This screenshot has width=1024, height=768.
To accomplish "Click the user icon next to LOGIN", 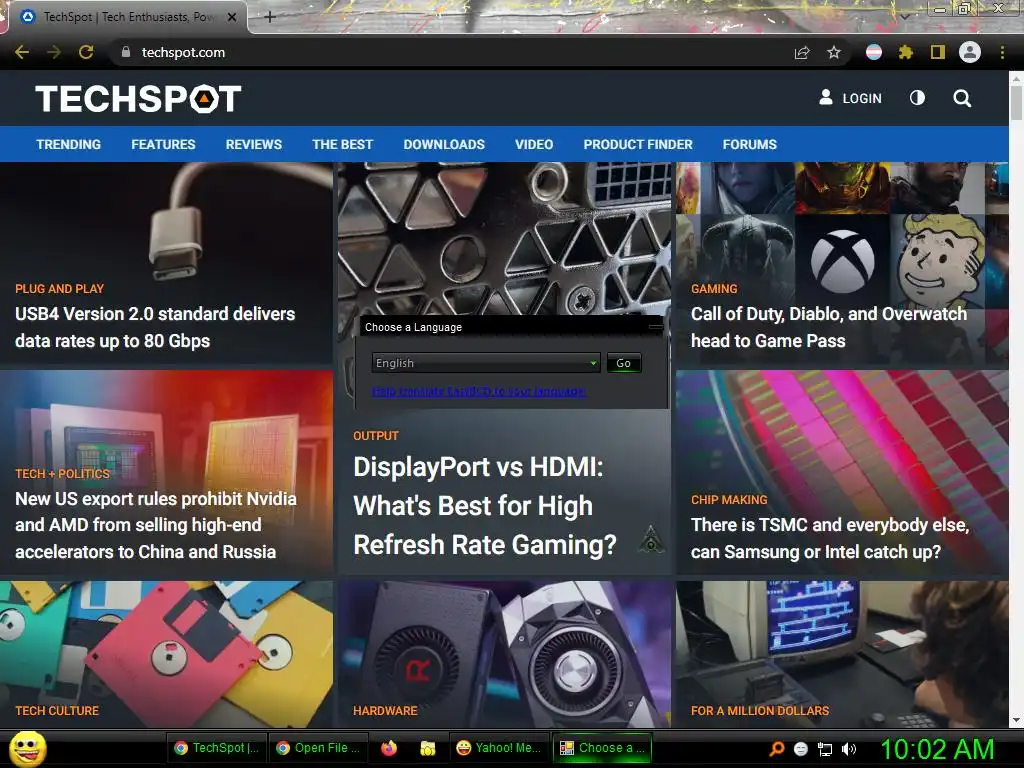I will tap(826, 97).
